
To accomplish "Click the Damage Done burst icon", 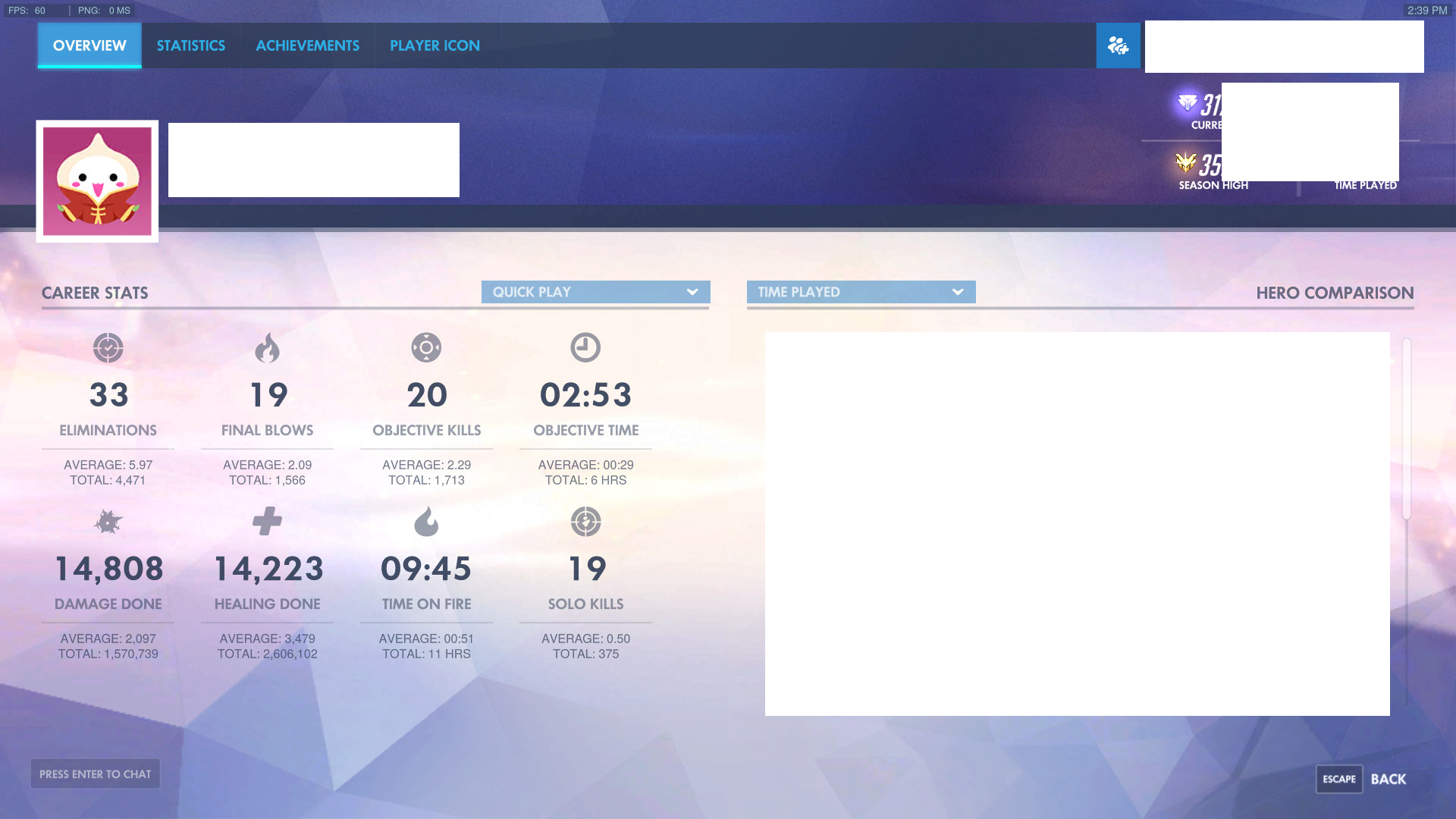I will tap(108, 522).
